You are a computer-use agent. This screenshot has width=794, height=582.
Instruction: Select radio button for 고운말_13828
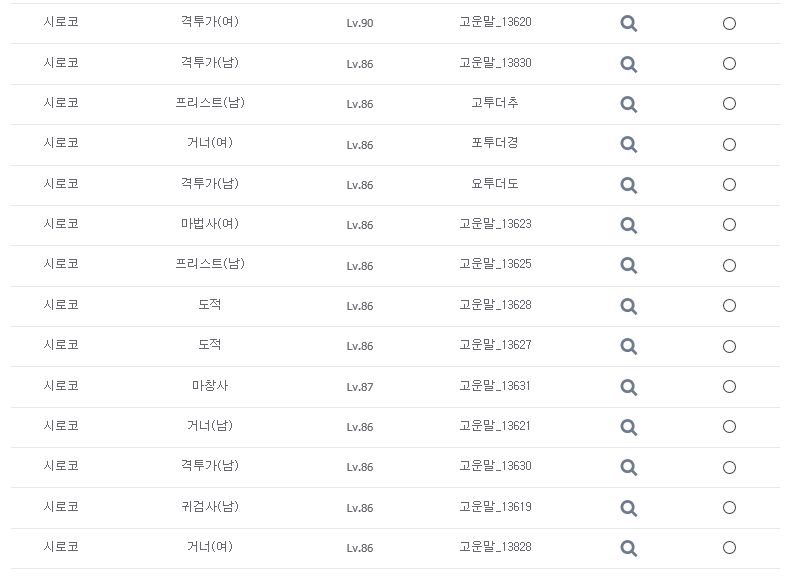[x=729, y=547]
